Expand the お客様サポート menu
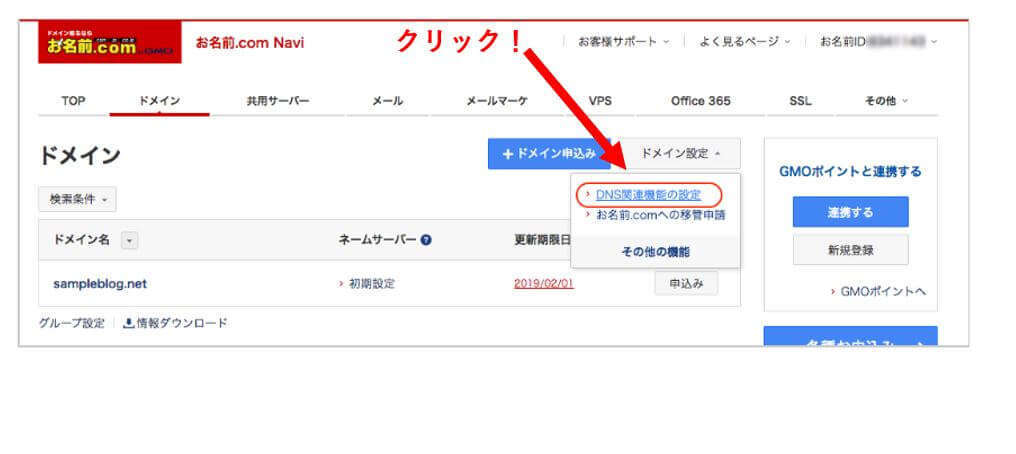 pos(623,41)
